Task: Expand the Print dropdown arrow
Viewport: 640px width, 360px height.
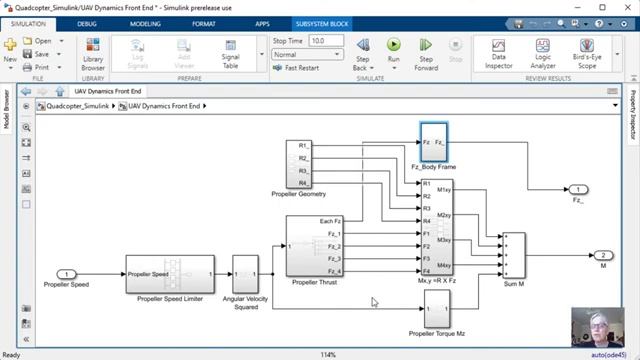Action: point(59,67)
